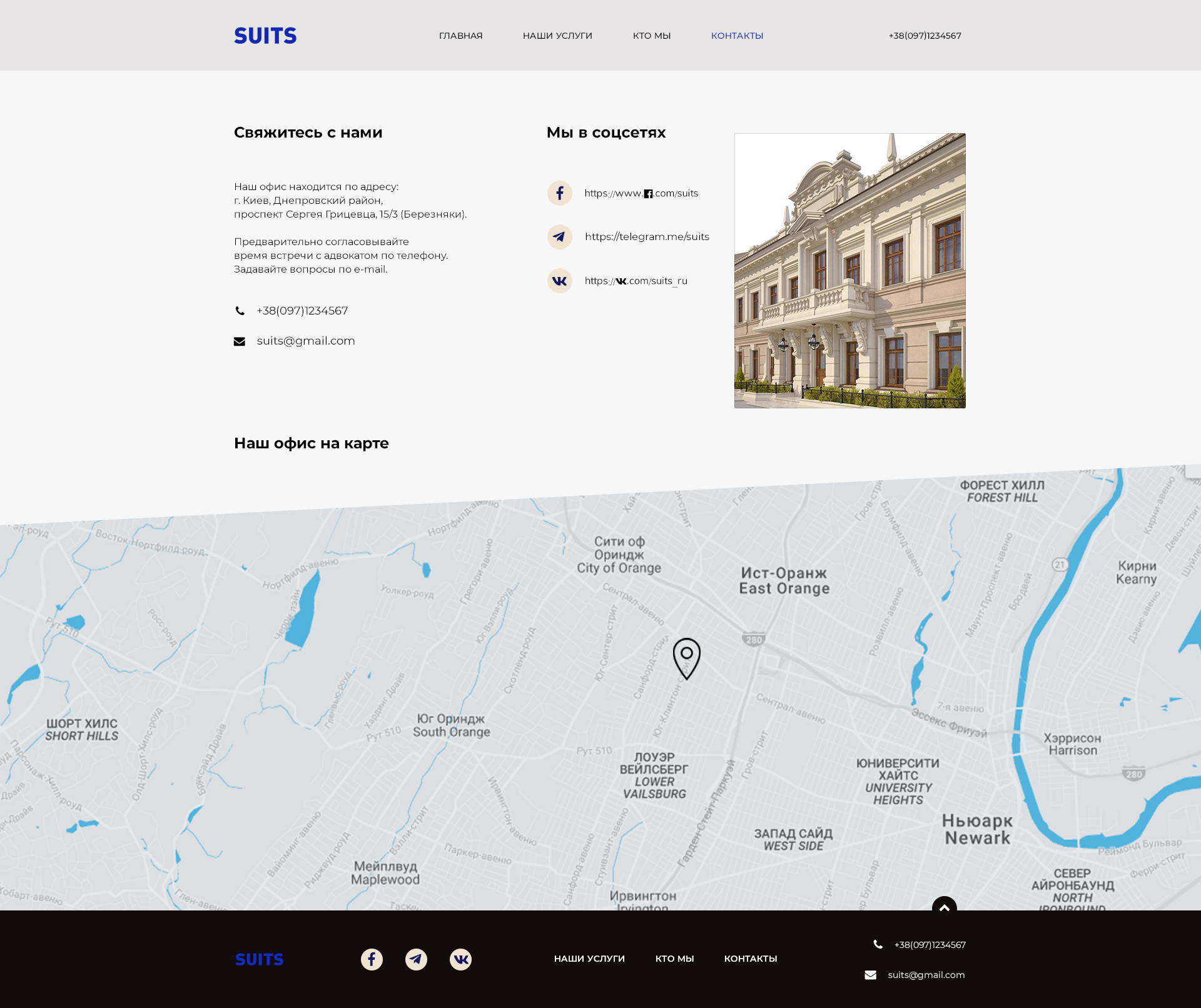Viewport: 1201px width, 1008px height.
Task: Go to ГЛАВНАЯ in top navigation
Action: pos(460,36)
